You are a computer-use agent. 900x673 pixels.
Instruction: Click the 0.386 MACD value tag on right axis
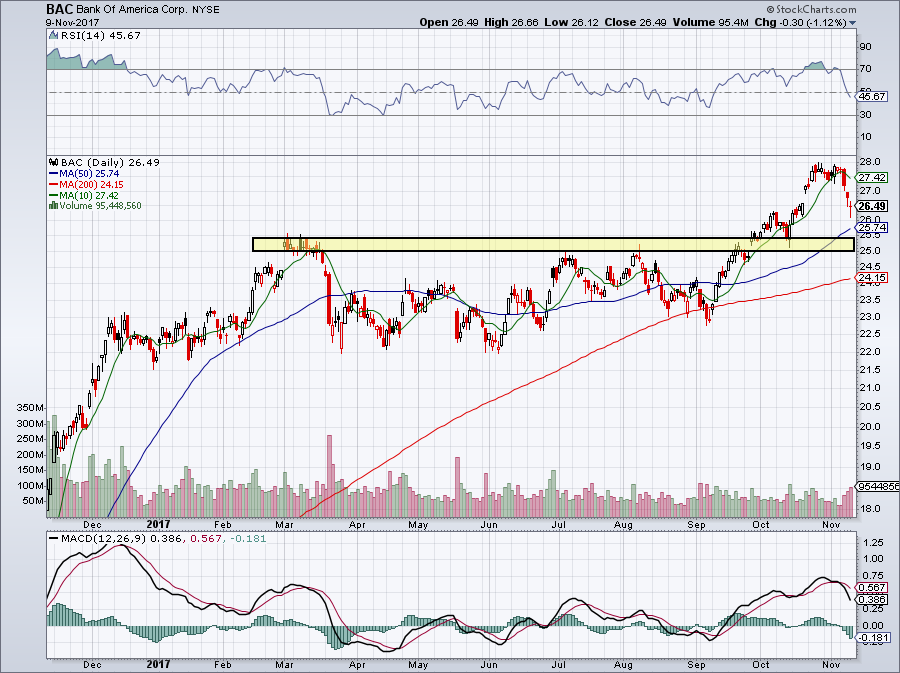(x=872, y=599)
